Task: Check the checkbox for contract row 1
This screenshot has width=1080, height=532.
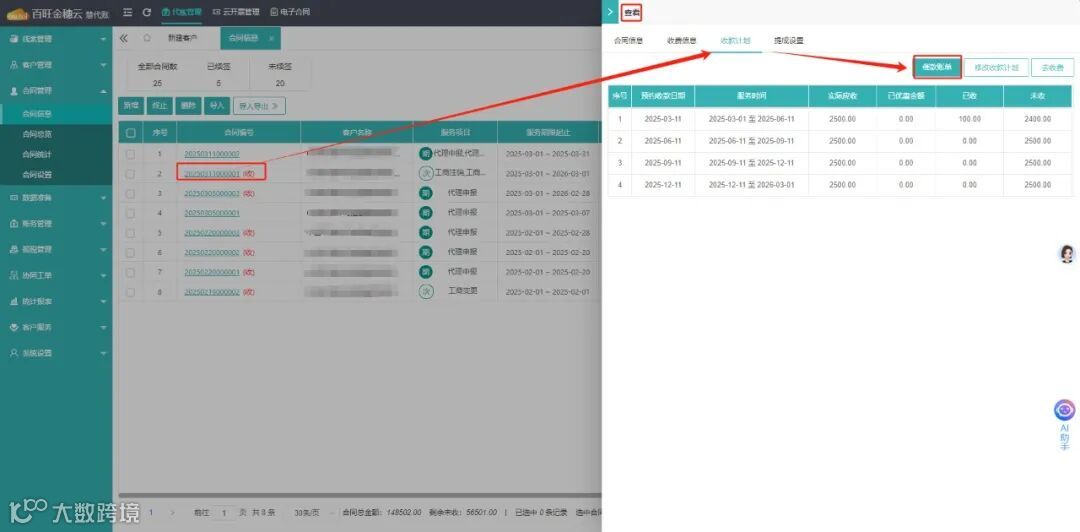Action: click(130, 154)
